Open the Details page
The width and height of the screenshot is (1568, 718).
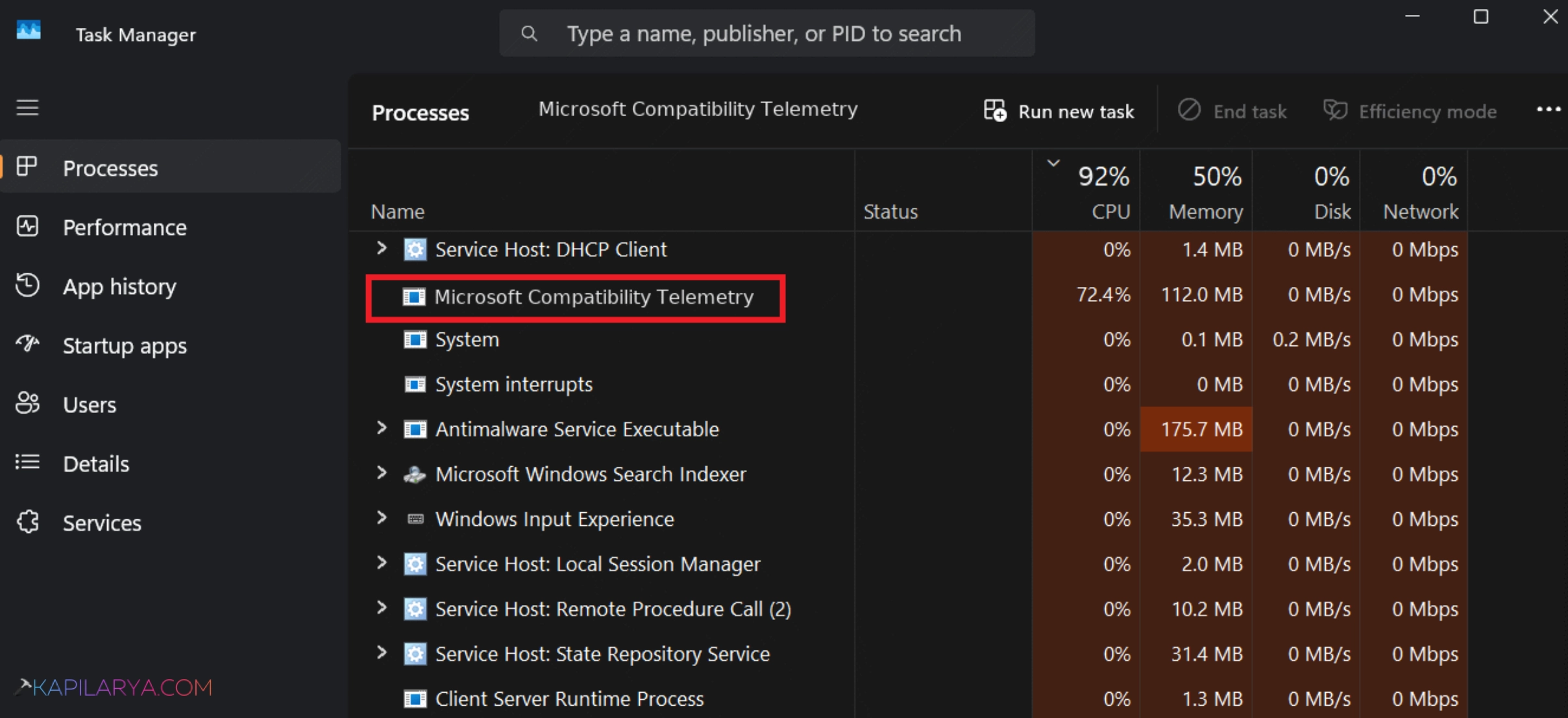[x=170, y=463]
